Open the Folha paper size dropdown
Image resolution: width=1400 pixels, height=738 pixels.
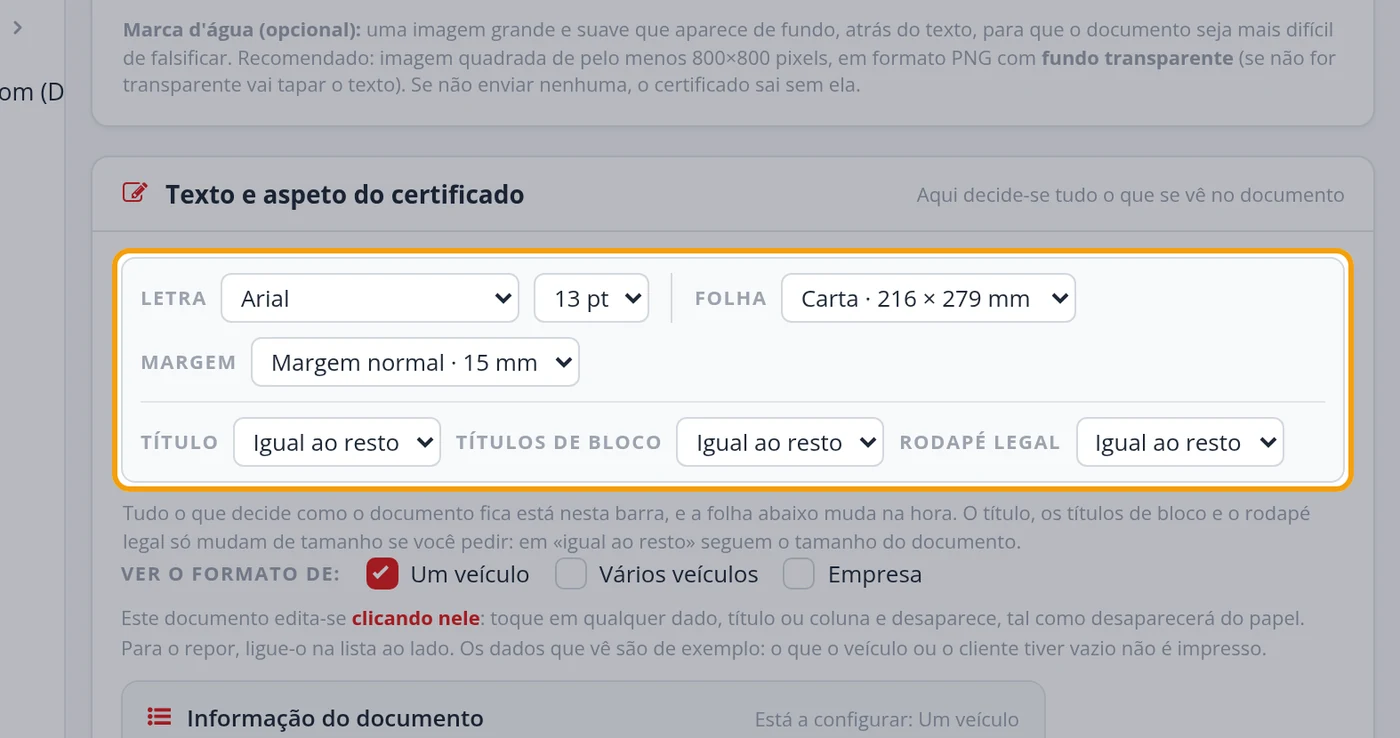coord(928,298)
